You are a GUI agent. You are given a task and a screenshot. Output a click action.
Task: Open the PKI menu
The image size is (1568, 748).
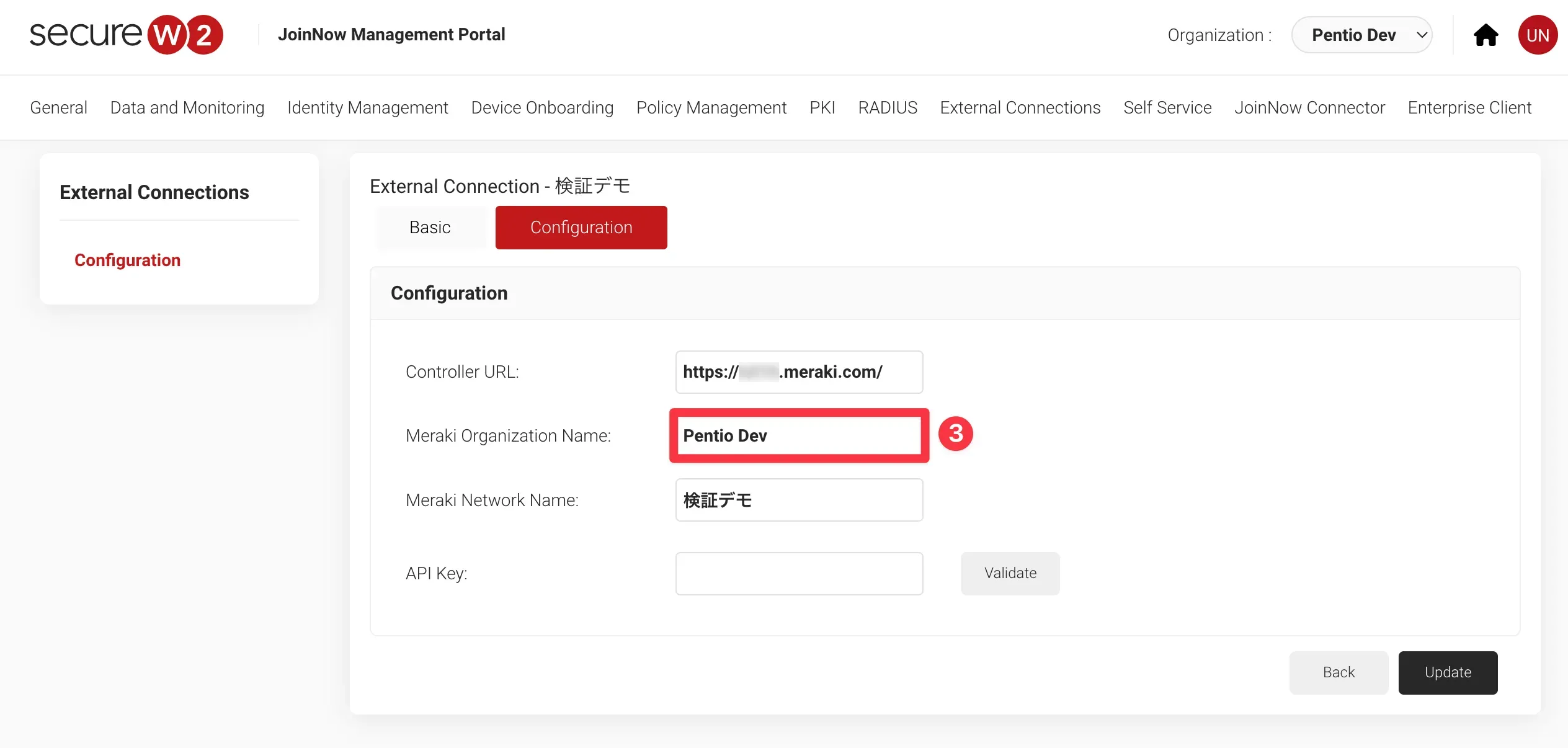click(x=822, y=108)
